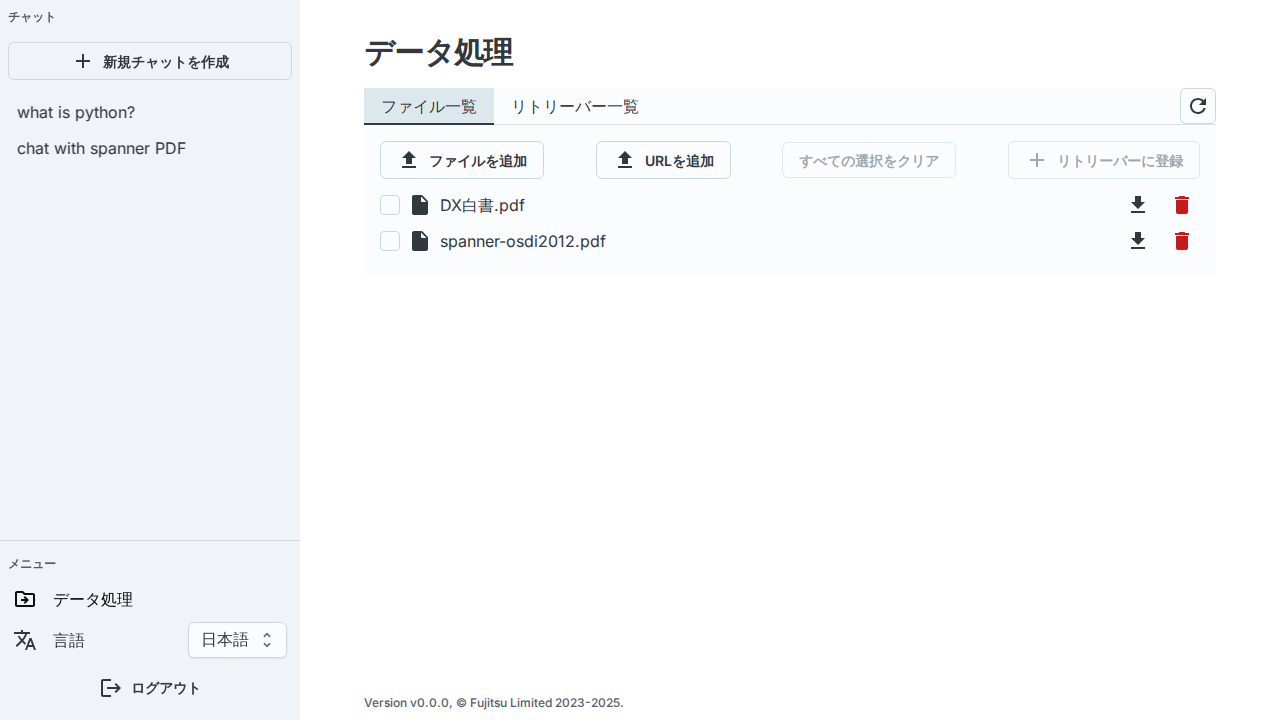Screen dimensions: 1280x720
Task: Open the 日本語 language dropdown
Action: pyautogui.click(x=237, y=640)
